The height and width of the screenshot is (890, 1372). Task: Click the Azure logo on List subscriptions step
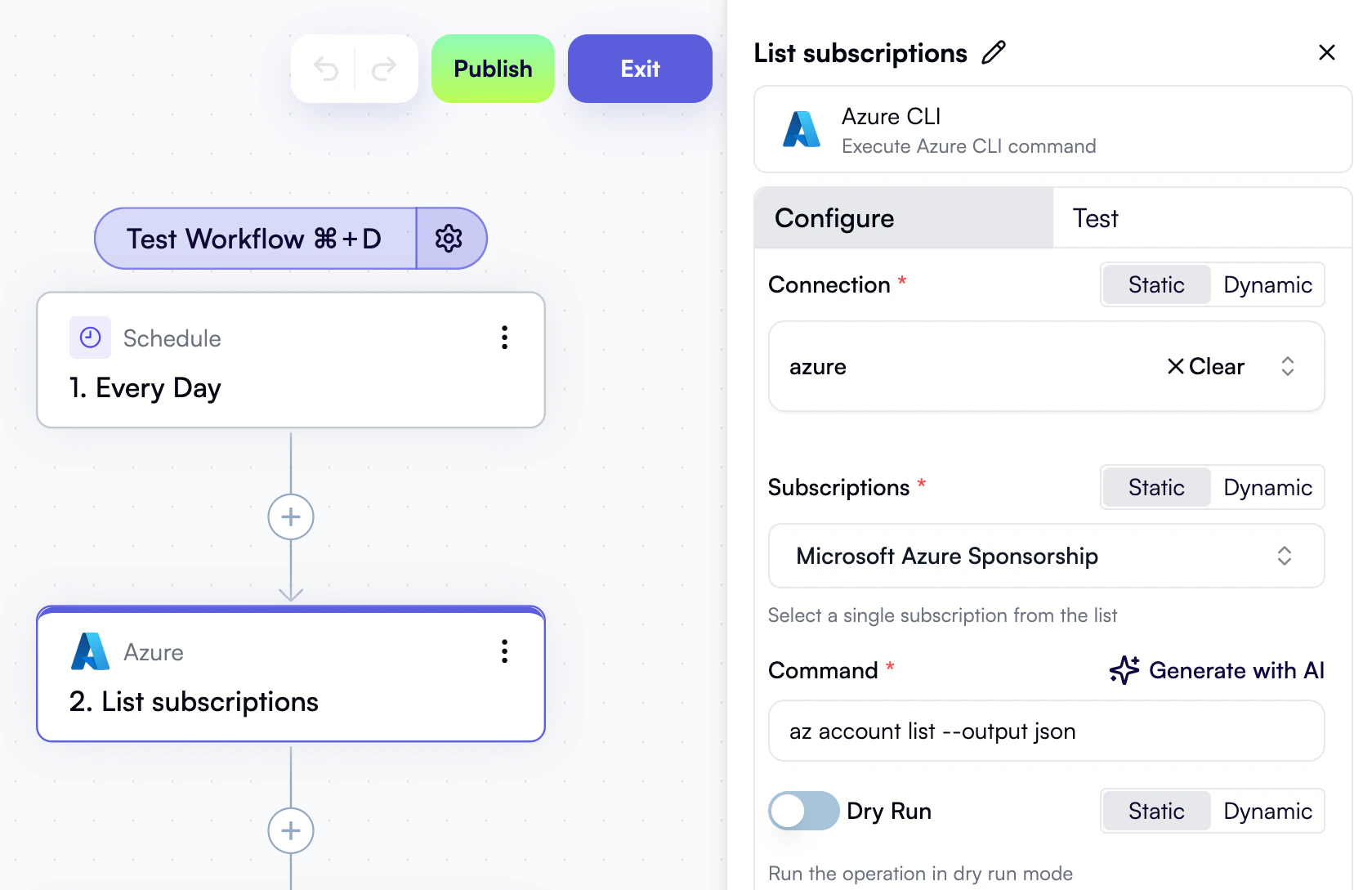90,651
